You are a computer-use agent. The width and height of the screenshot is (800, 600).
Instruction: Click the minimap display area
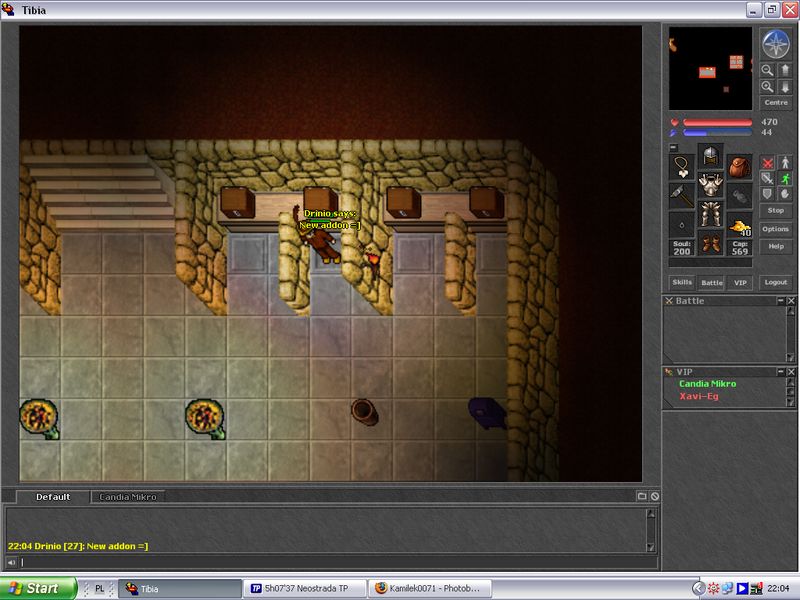[710, 68]
